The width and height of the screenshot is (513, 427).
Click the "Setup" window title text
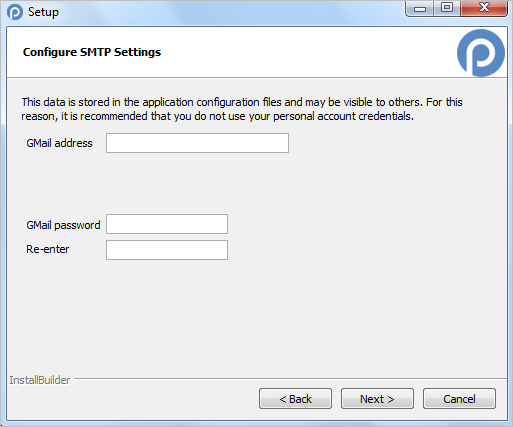43,12
